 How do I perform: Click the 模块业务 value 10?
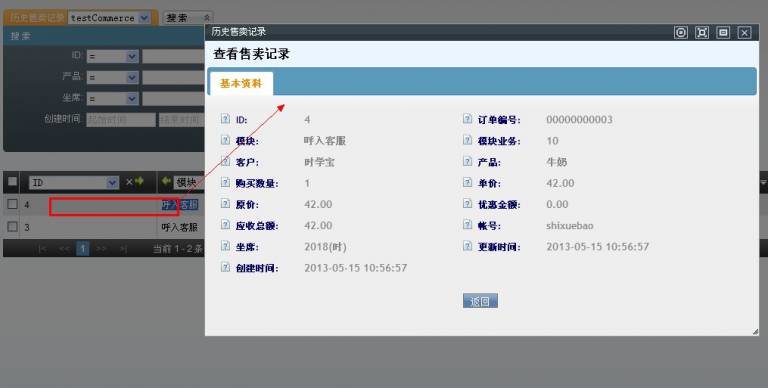coord(552,141)
